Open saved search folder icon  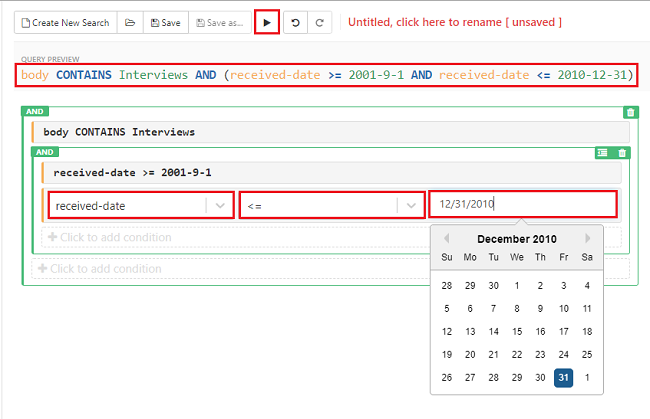click(130, 22)
